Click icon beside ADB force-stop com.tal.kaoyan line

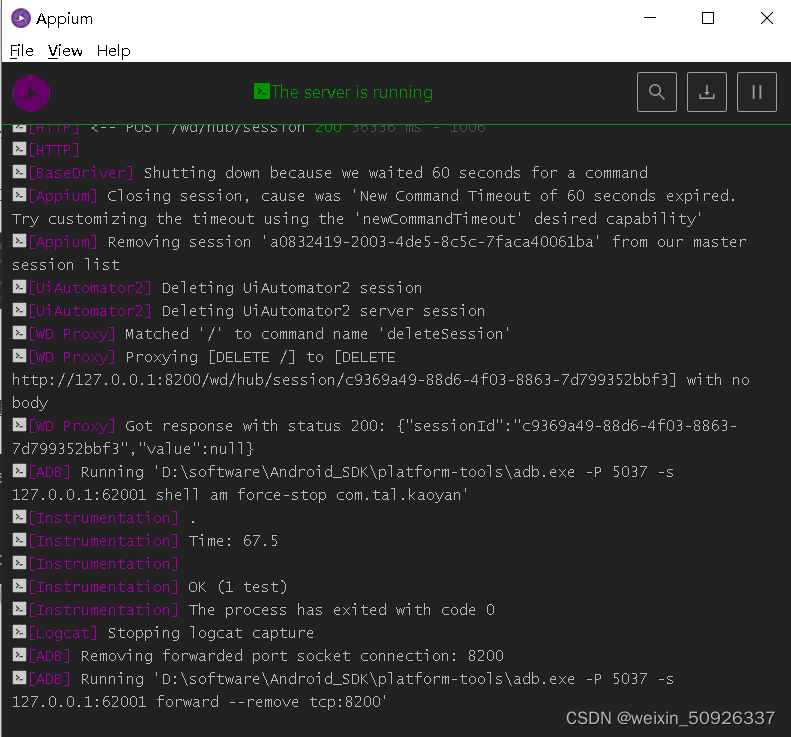coord(19,471)
